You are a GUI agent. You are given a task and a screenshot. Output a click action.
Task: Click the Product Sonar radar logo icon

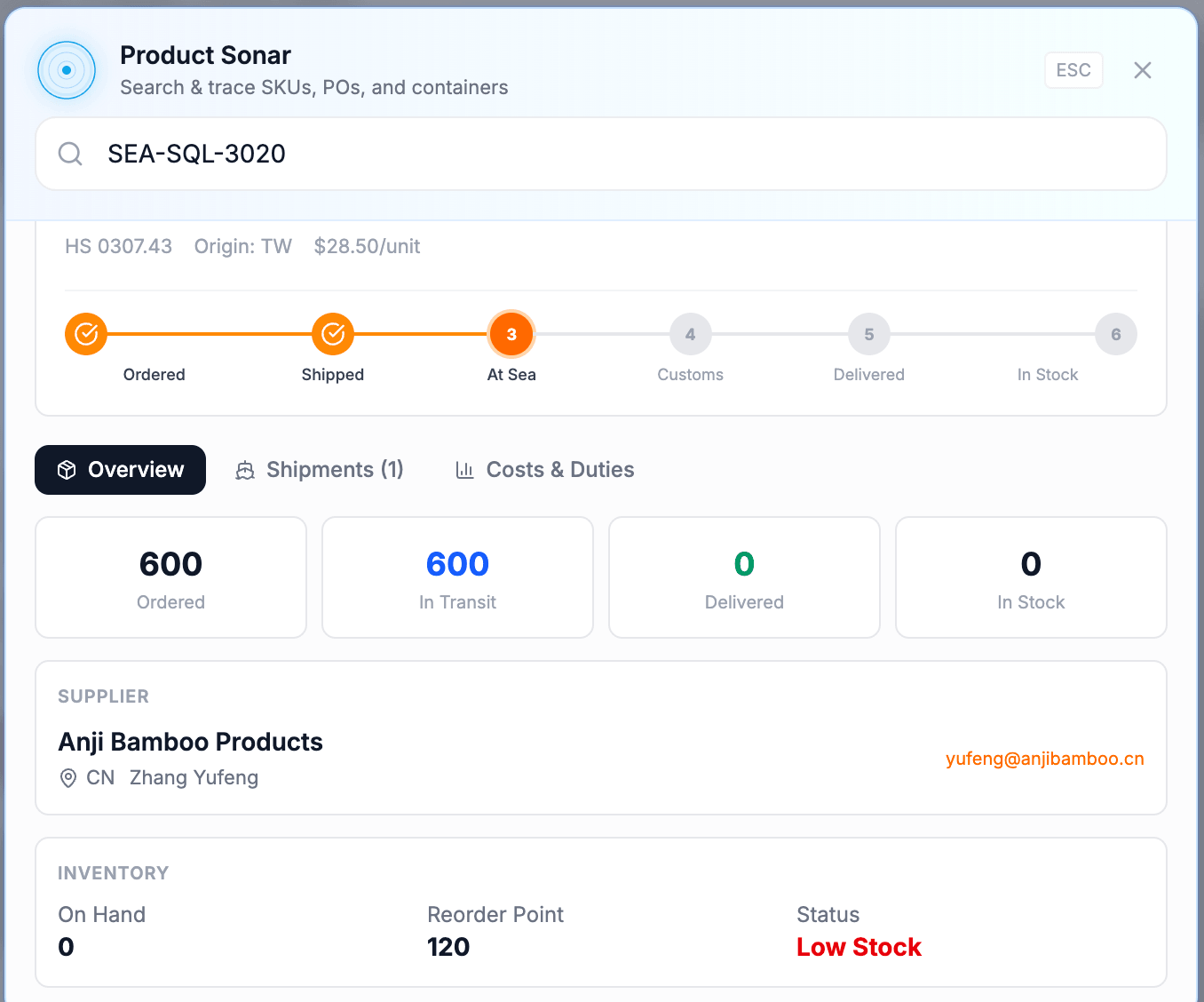click(67, 70)
